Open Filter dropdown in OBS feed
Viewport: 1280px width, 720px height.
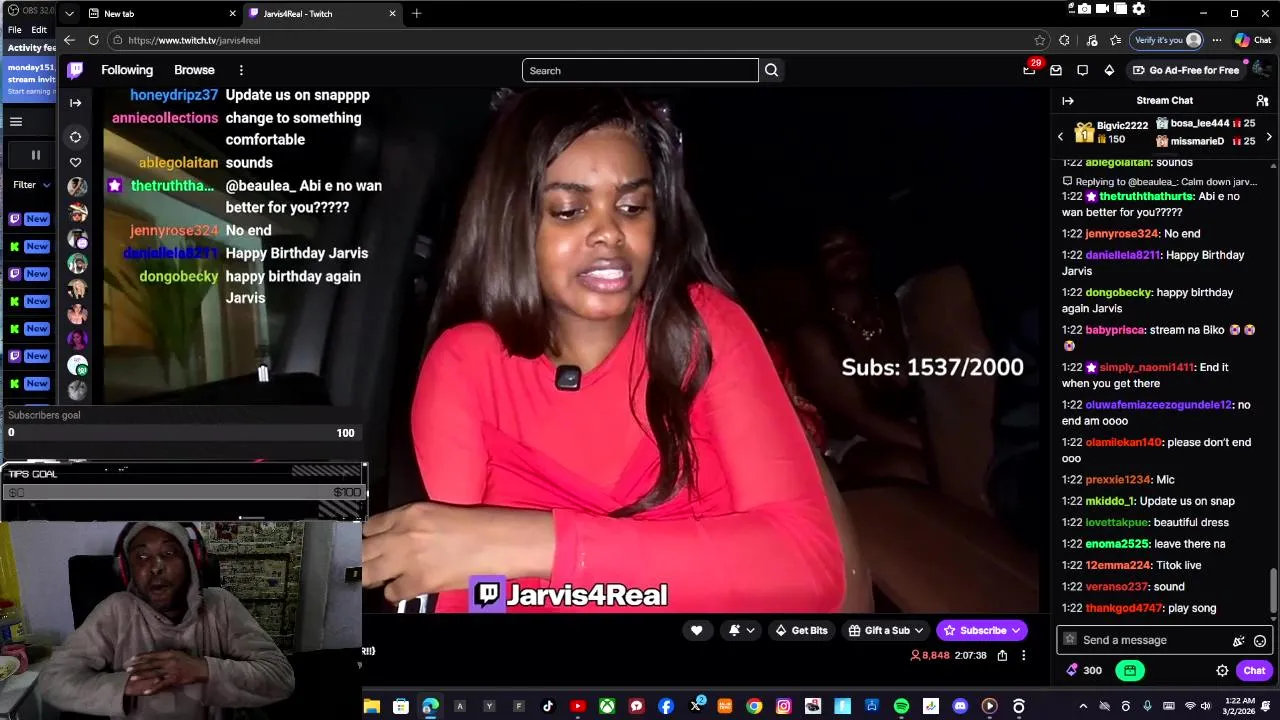[32, 185]
